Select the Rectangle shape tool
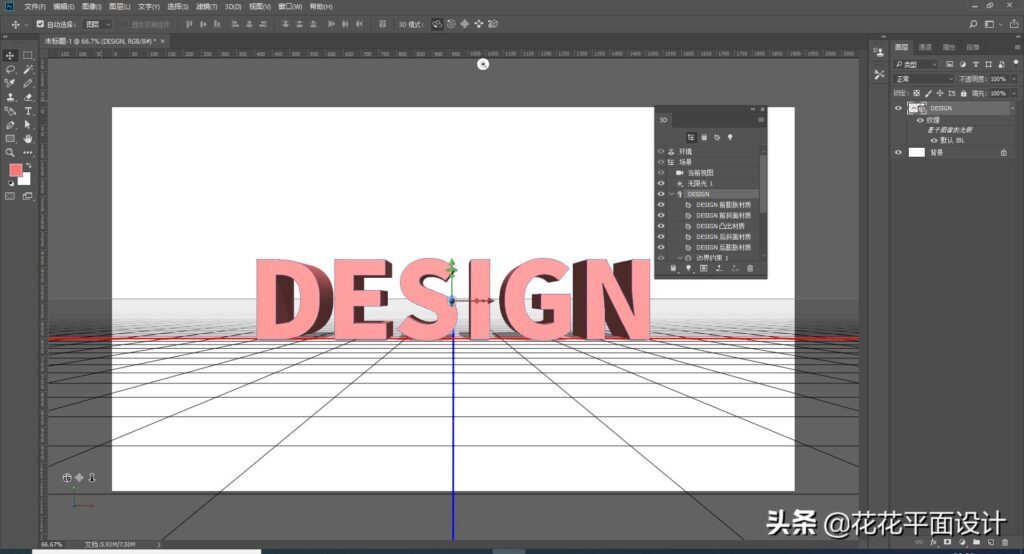Image resolution: width=1024 pixels, height=554 pixels. [x=10, y=138]
